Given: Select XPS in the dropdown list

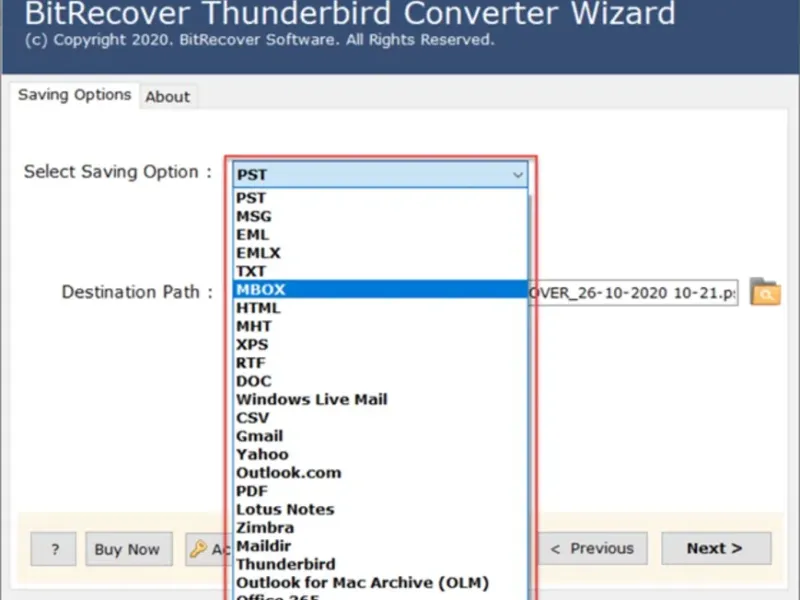Looking at the screenshot, I should click(380, 345).
